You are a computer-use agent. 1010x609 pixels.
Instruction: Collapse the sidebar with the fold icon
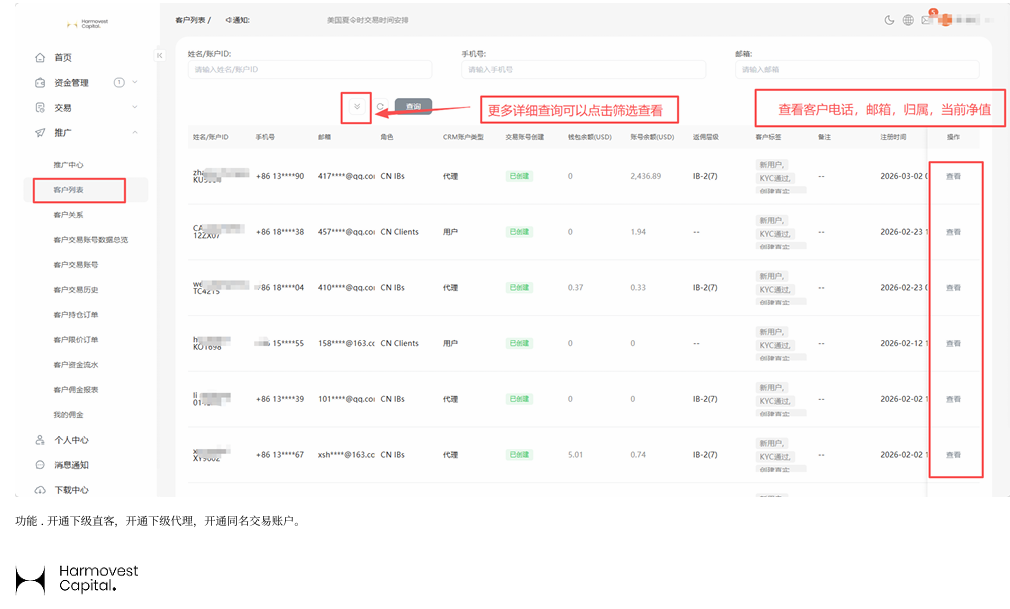(159, 55)
